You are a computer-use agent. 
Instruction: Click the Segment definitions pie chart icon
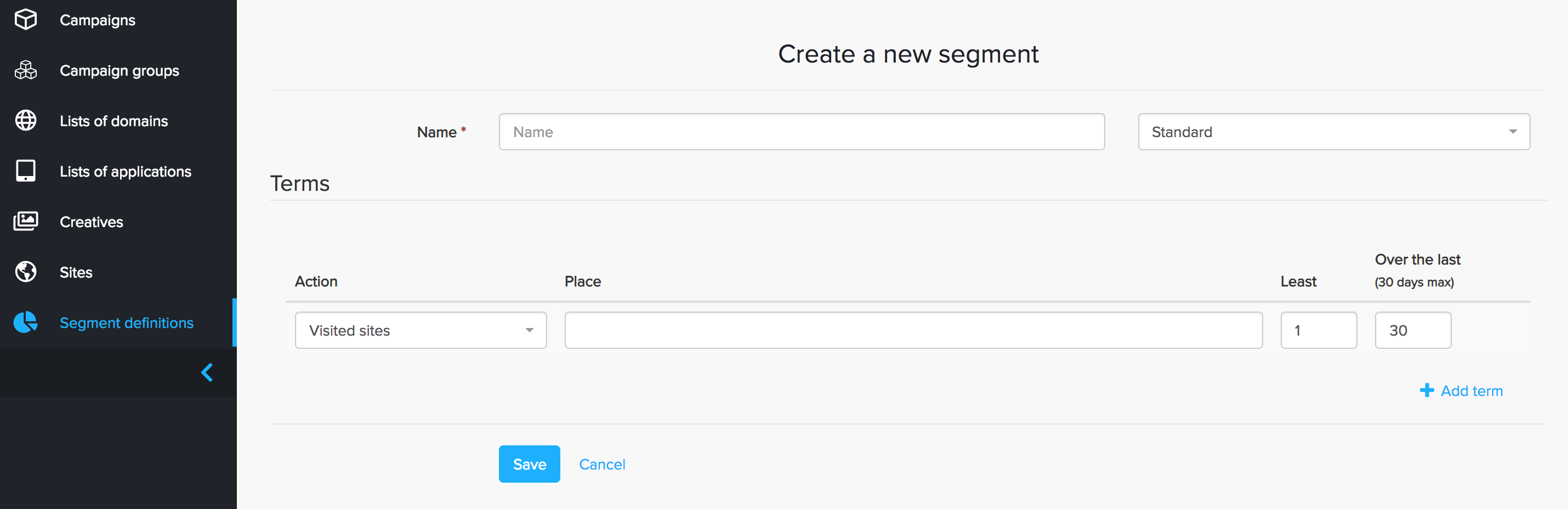[26, 322]
